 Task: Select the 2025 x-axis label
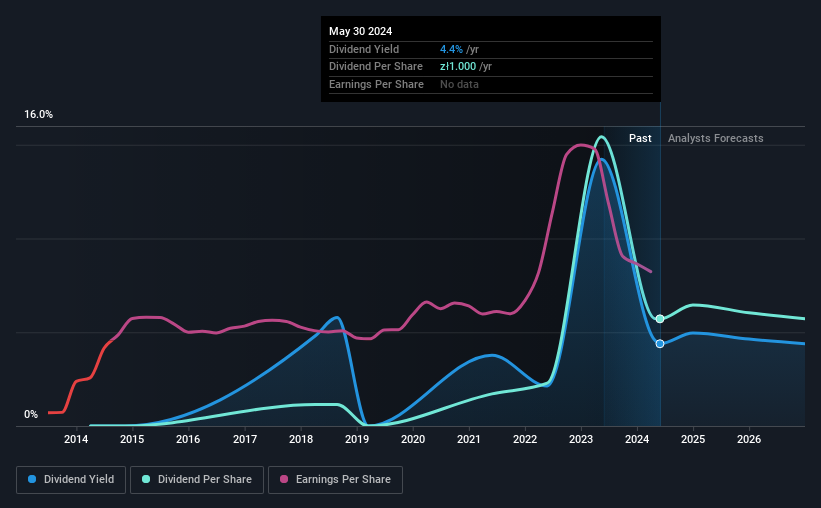click(693, 439)
